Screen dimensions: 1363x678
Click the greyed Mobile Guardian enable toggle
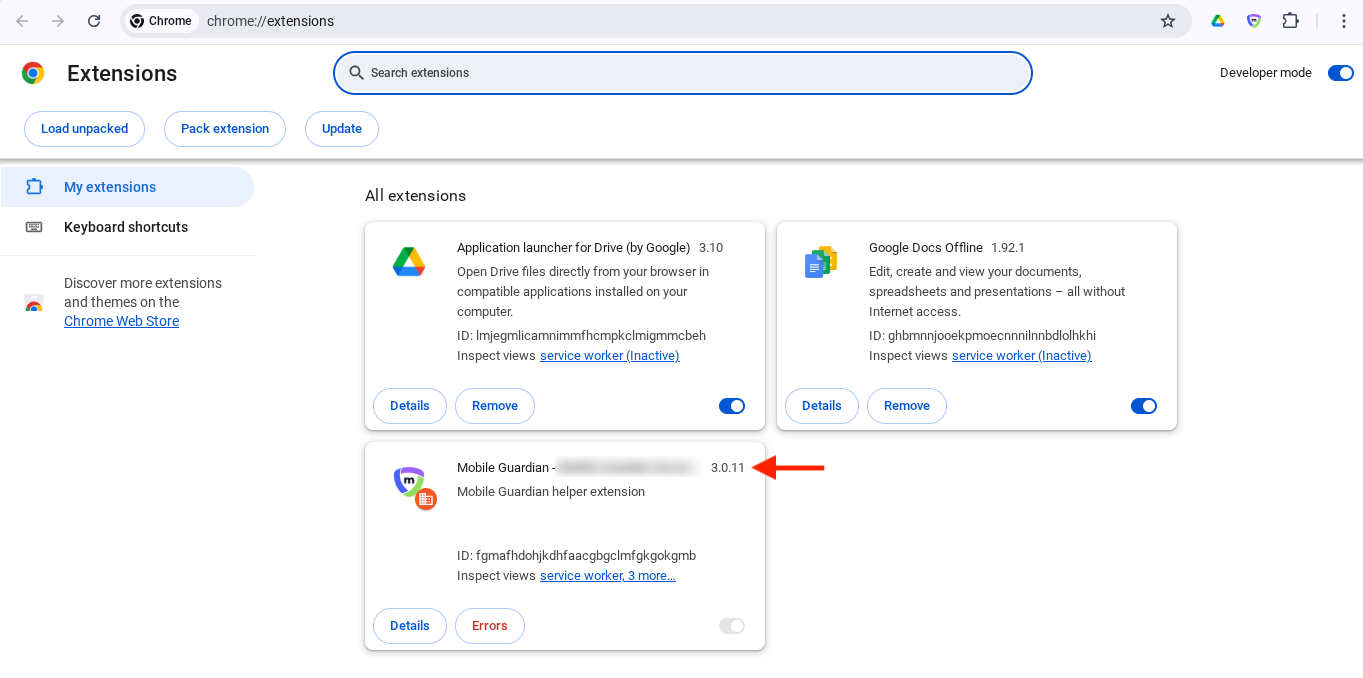tap(732, 626)
